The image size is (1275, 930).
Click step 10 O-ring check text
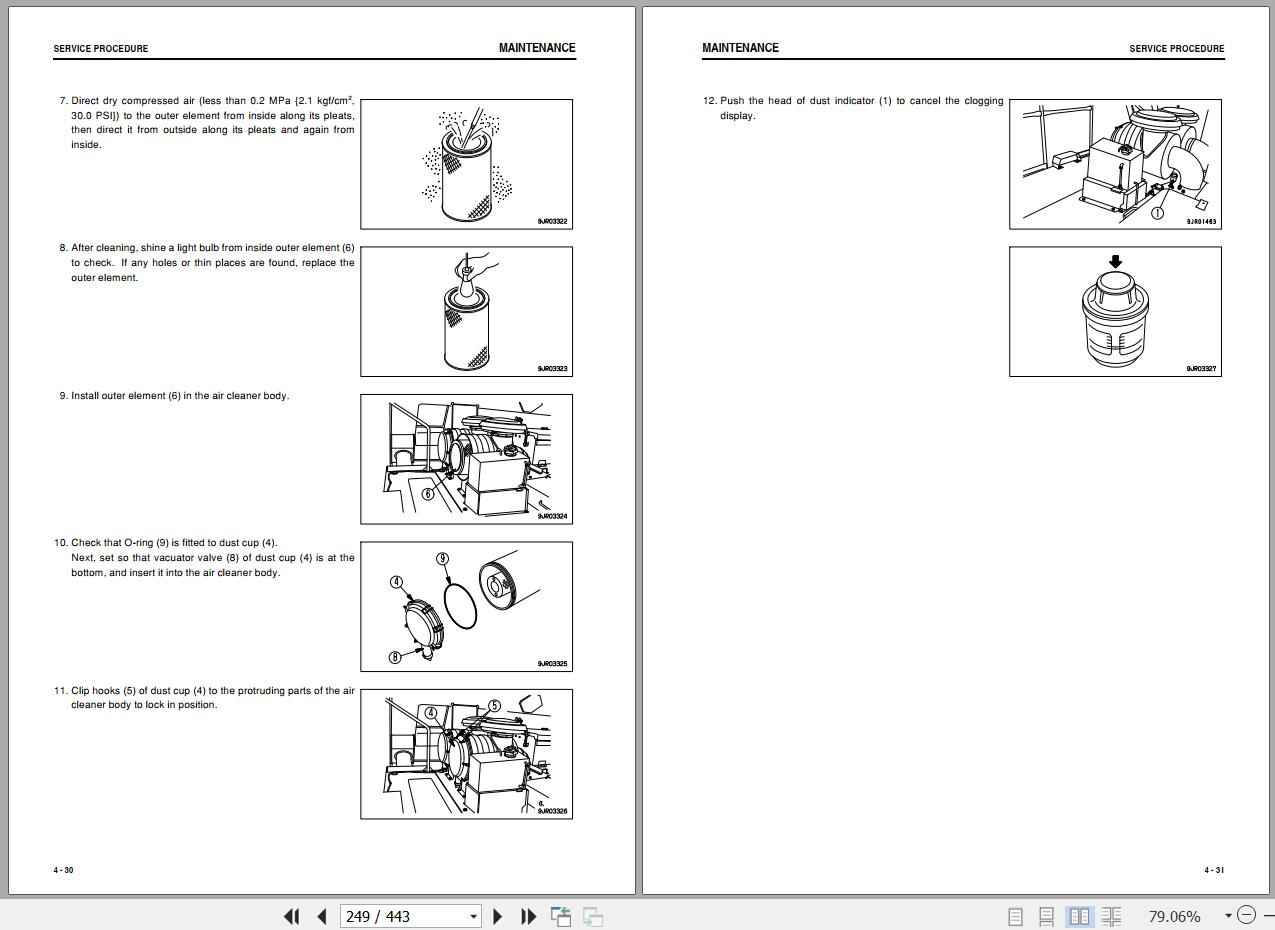point(204,558)
